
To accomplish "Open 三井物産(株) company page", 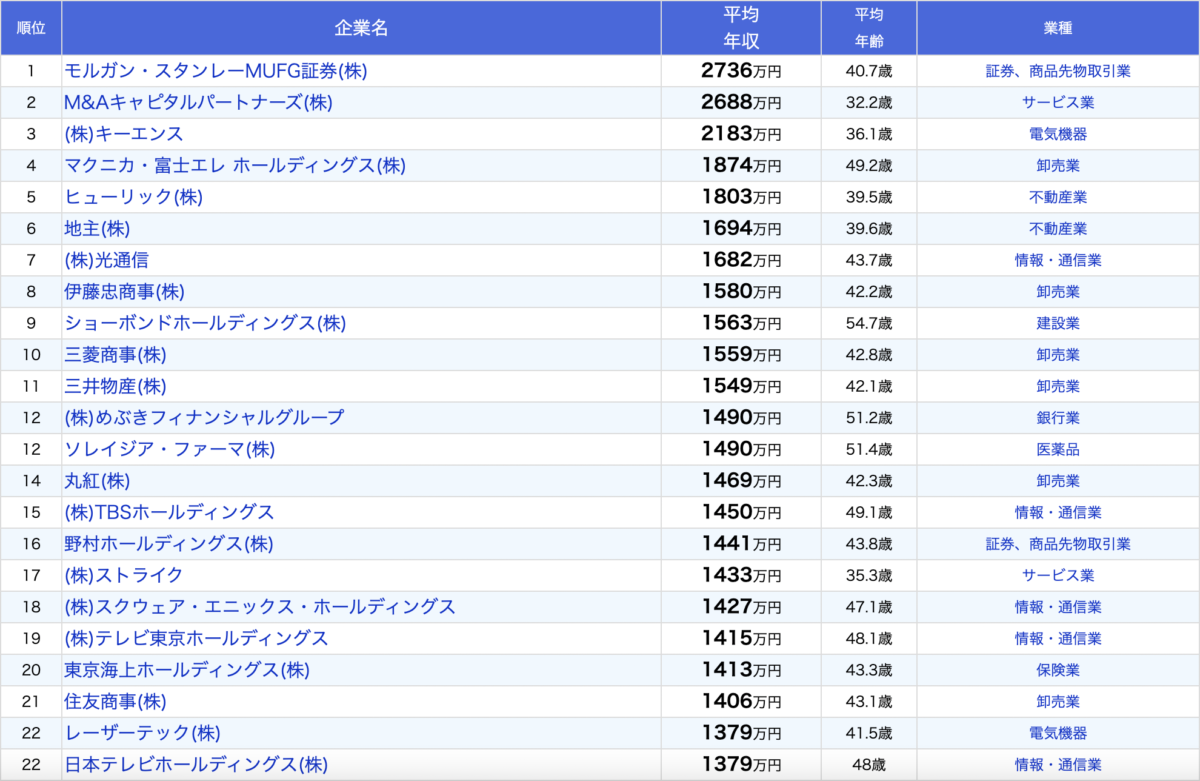I will [x=115, y=386].
